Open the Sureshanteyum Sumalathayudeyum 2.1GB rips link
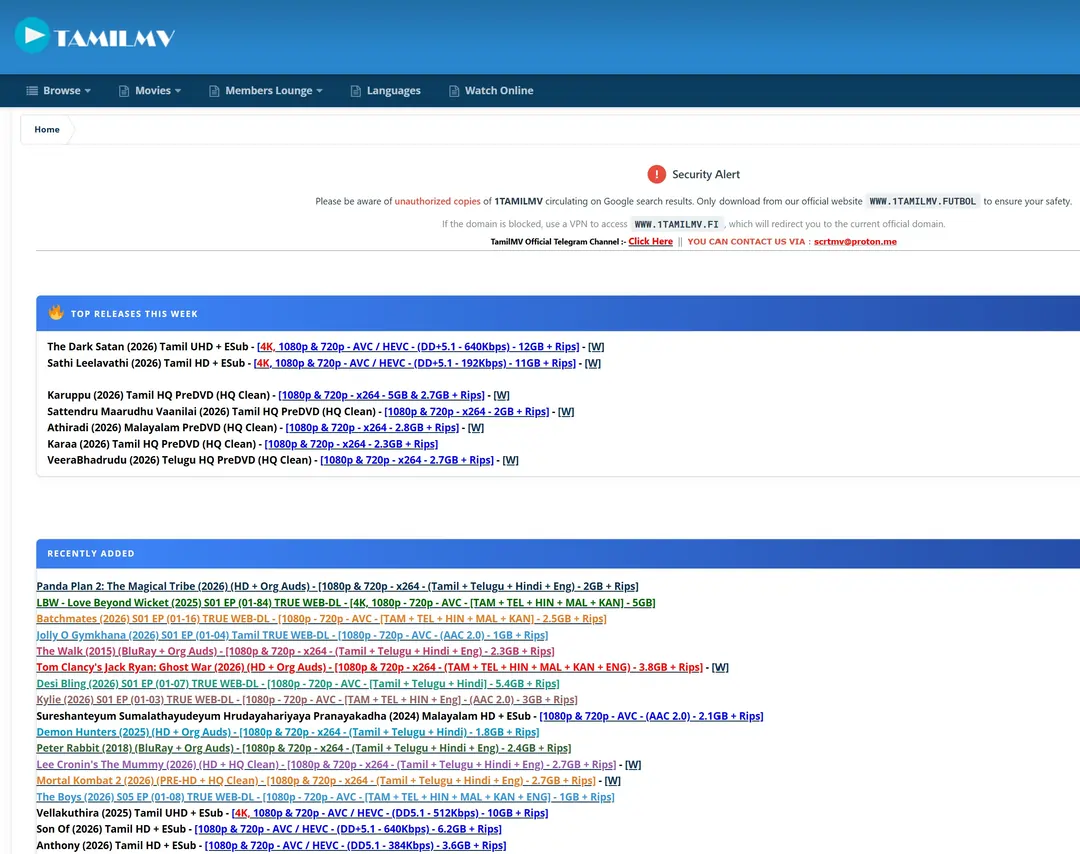Screen dimensions: 1080x854 pos(651,716)
